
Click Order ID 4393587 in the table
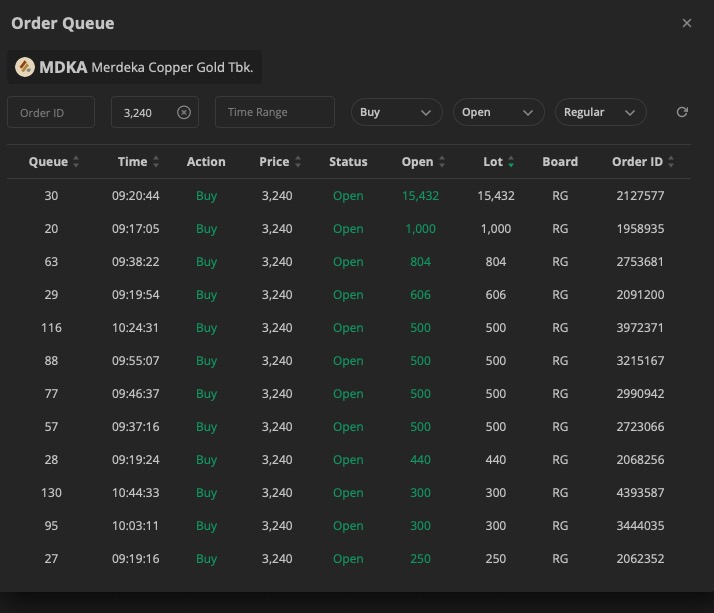(x=640, y=493)
